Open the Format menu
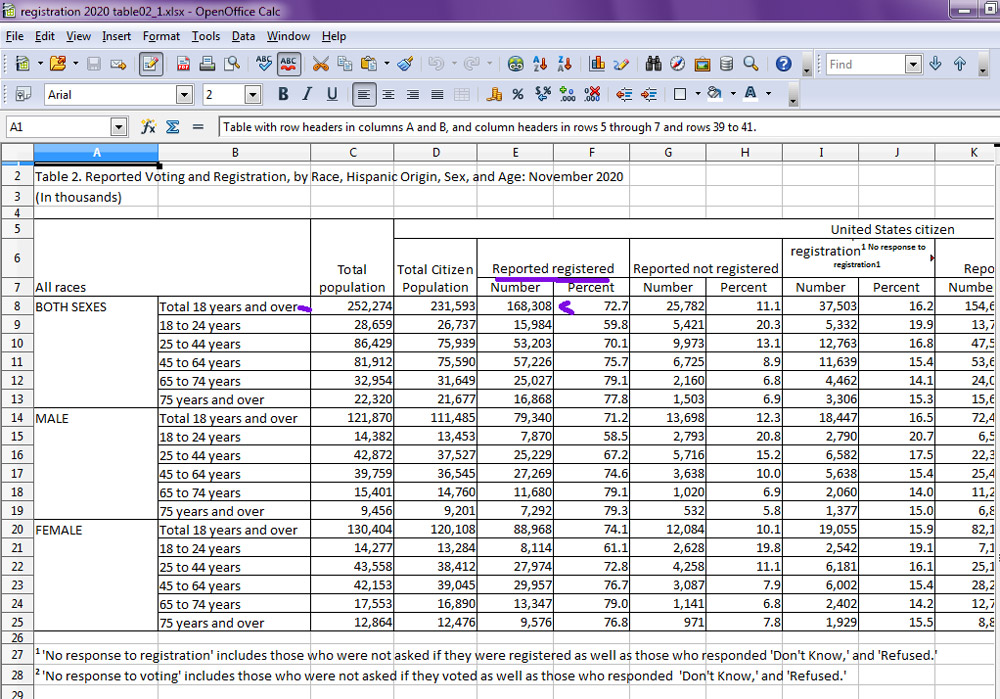1000x699 pixels. 161,36
